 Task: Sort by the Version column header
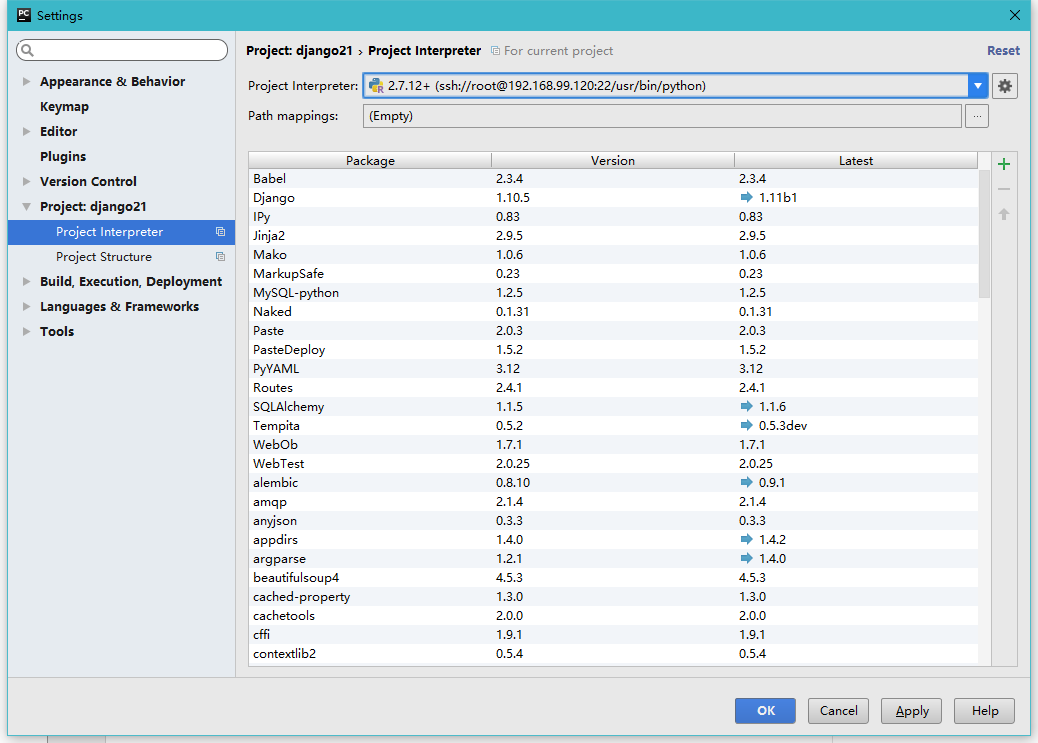click(x=613, y=160)
